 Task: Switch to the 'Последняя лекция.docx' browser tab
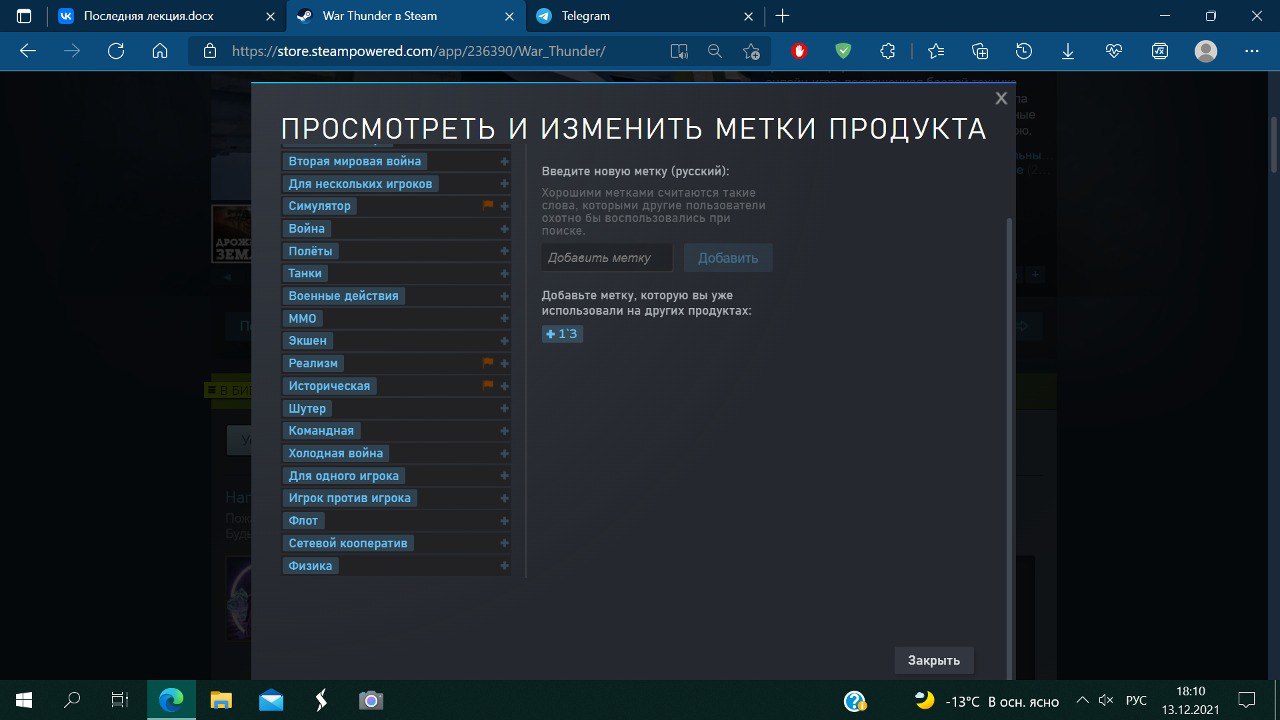[165, 16]
